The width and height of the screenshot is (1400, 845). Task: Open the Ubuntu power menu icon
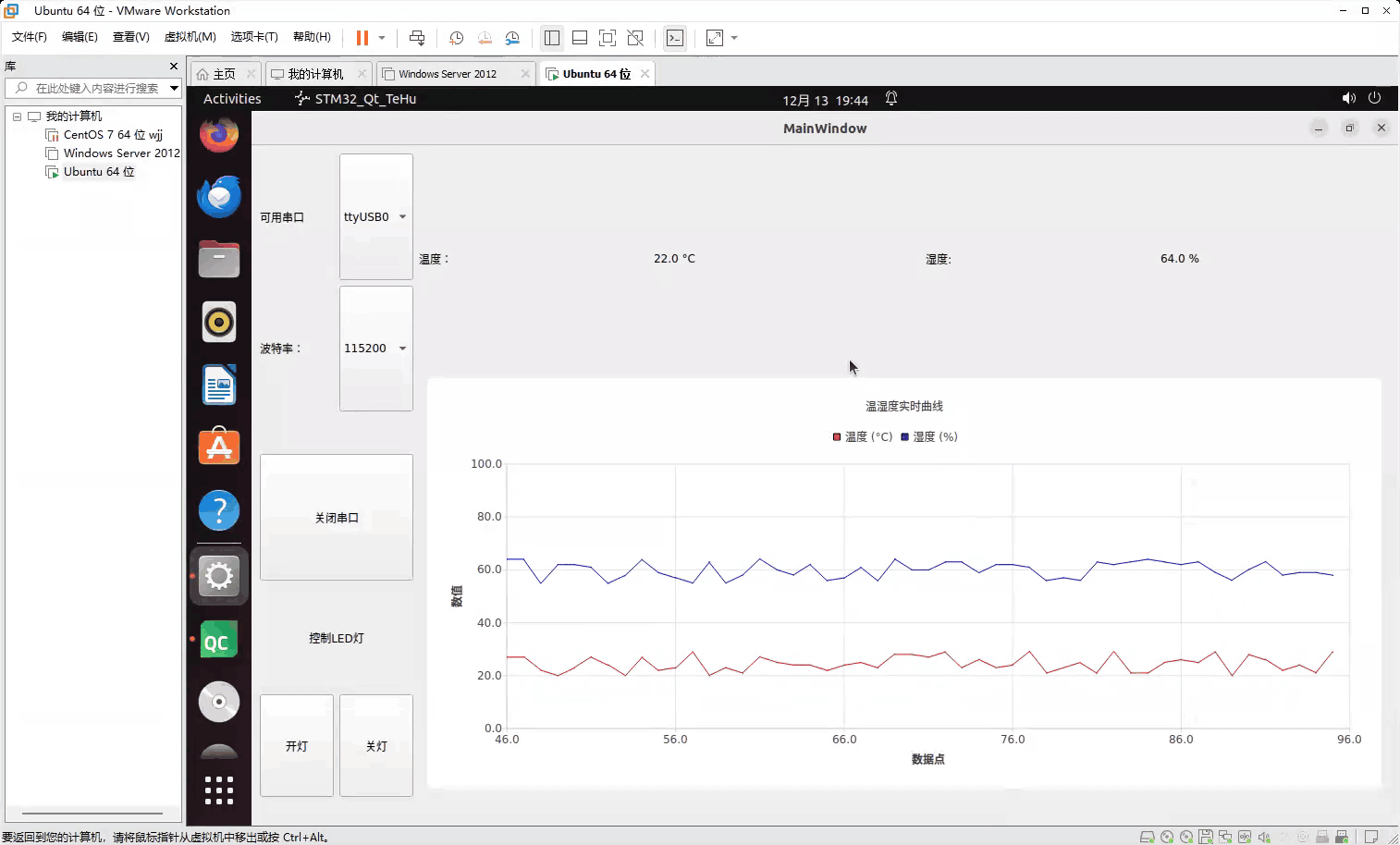(1374, 98)
